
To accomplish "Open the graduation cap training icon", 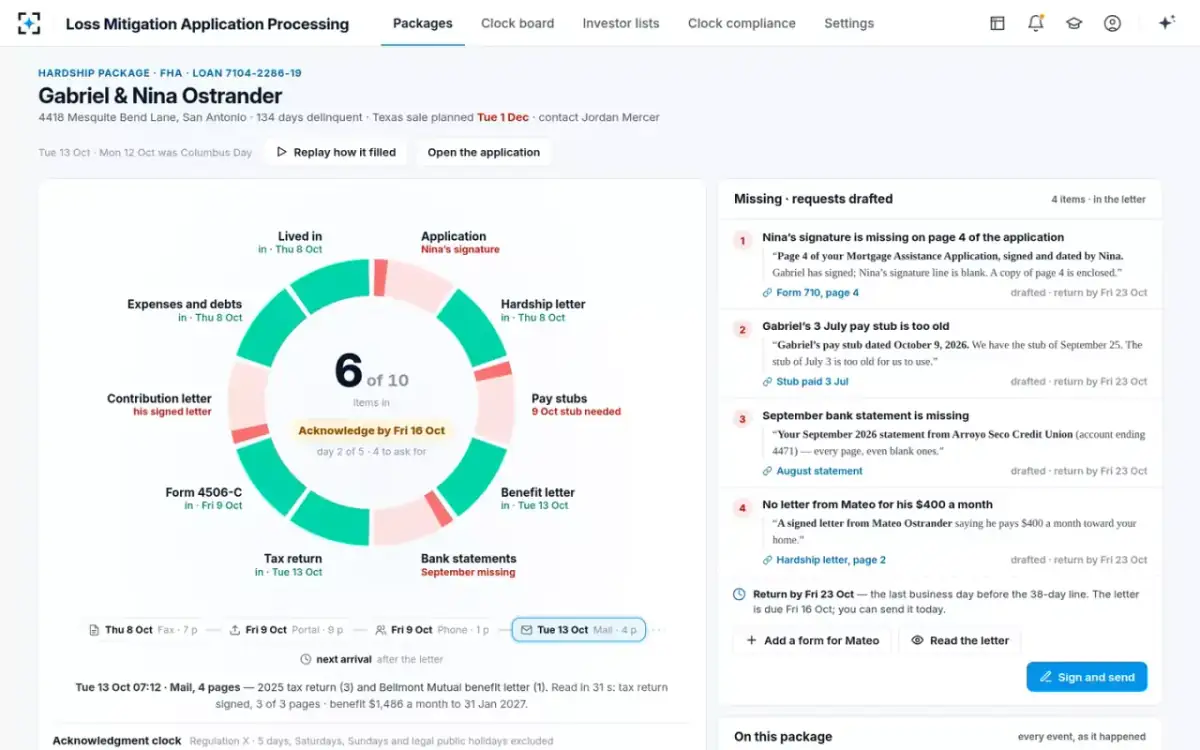I will (x=1074, y=23).
